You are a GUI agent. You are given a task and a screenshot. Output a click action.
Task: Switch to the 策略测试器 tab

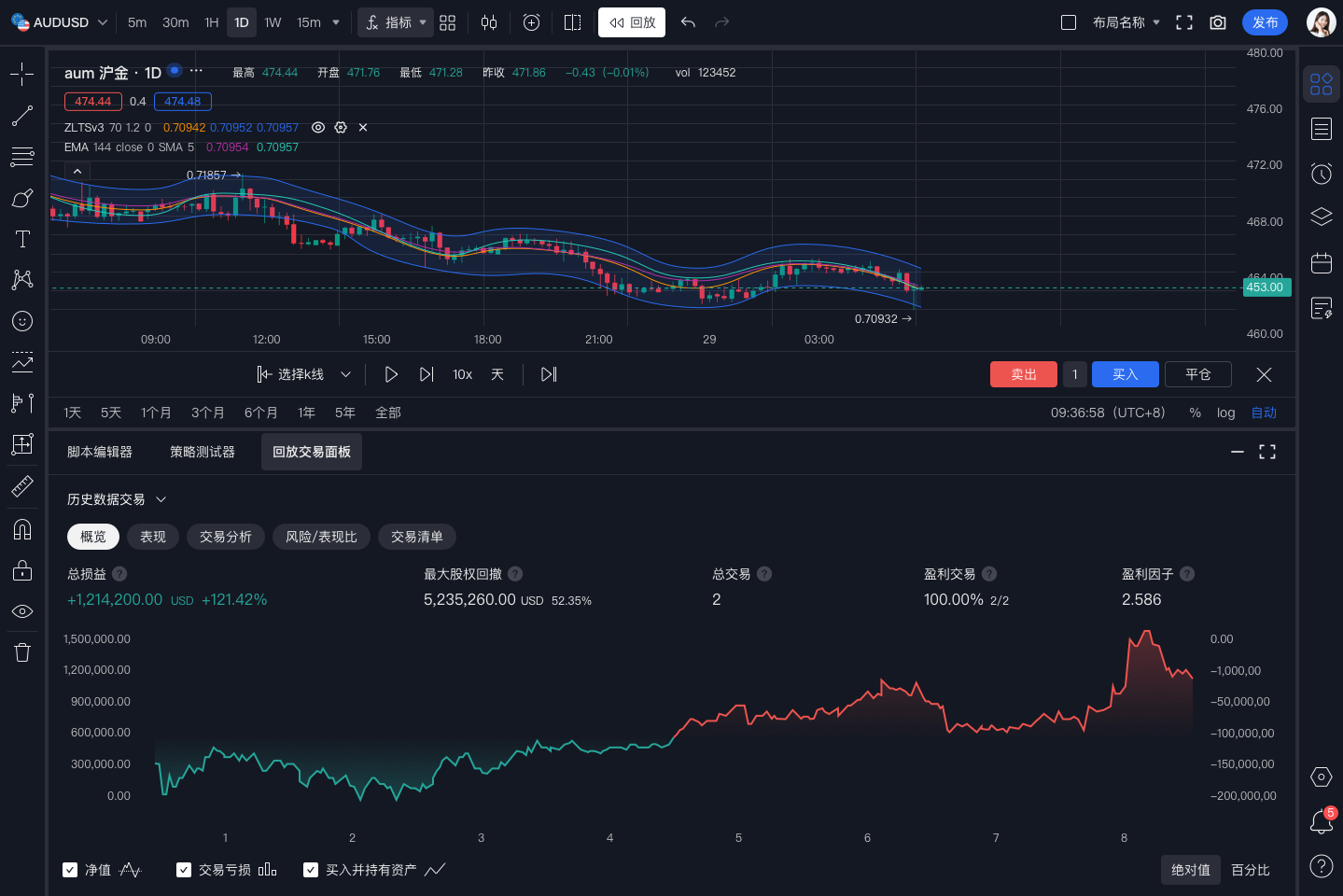tap(203, 452)
